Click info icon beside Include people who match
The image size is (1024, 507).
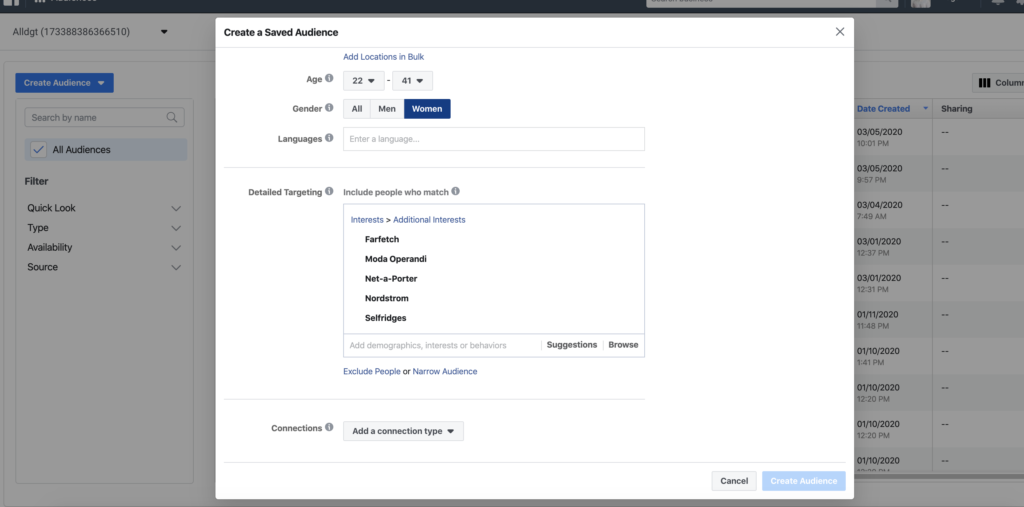pyautogui.click(x=455, y=191)
